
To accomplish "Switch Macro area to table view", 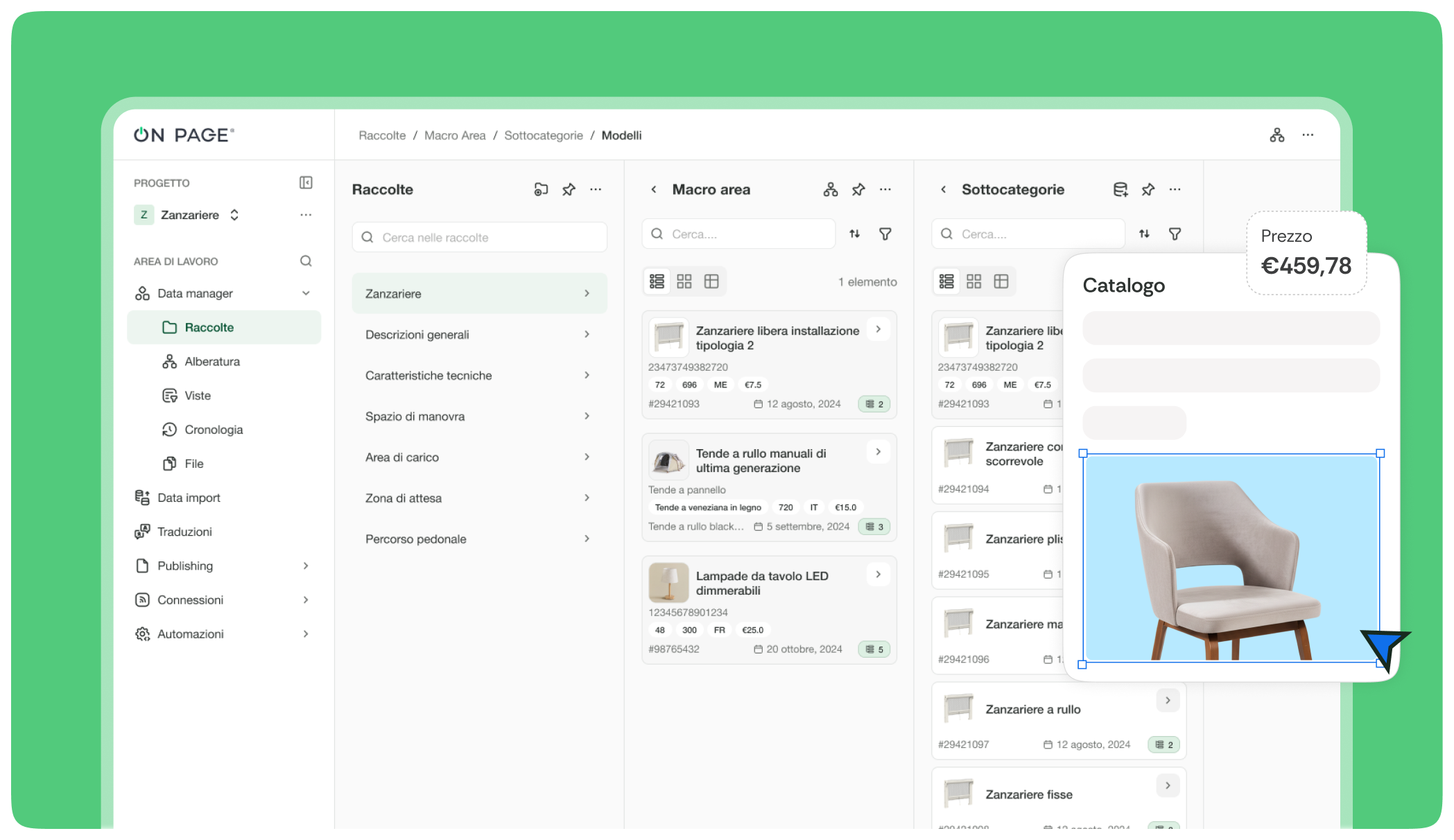I will tap(711, 281).
